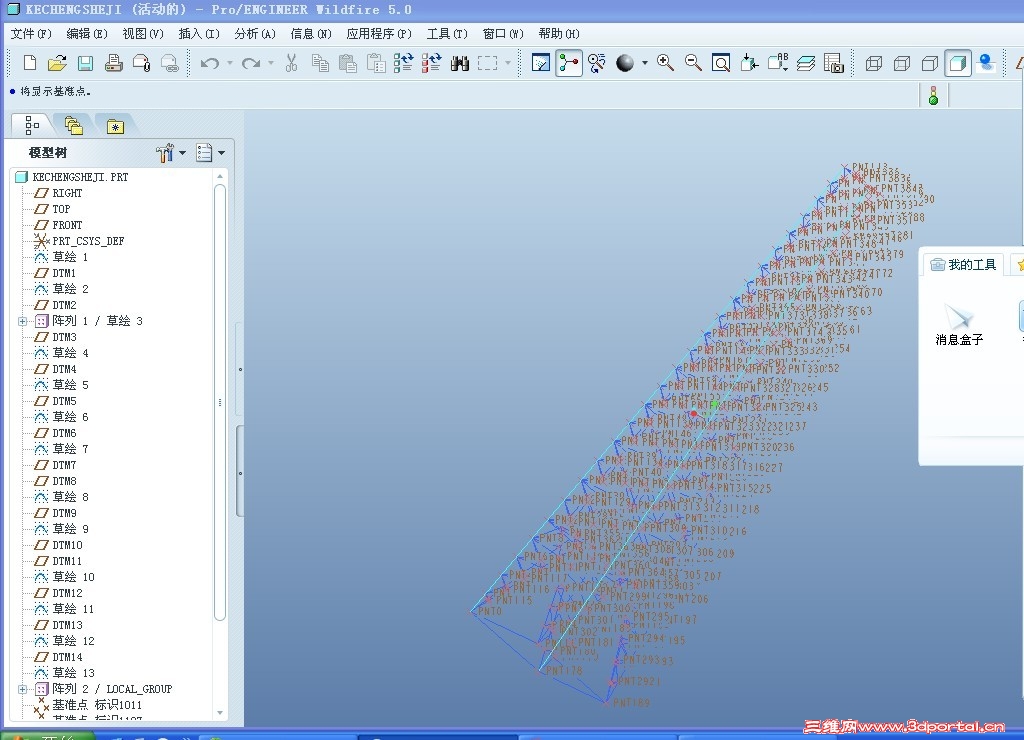Image resolution: width=1024 pixels, height=740 pixels.
Task: Click the sphere appearance gallery icon
Action: pyautogui.click(x=625, y=63)
